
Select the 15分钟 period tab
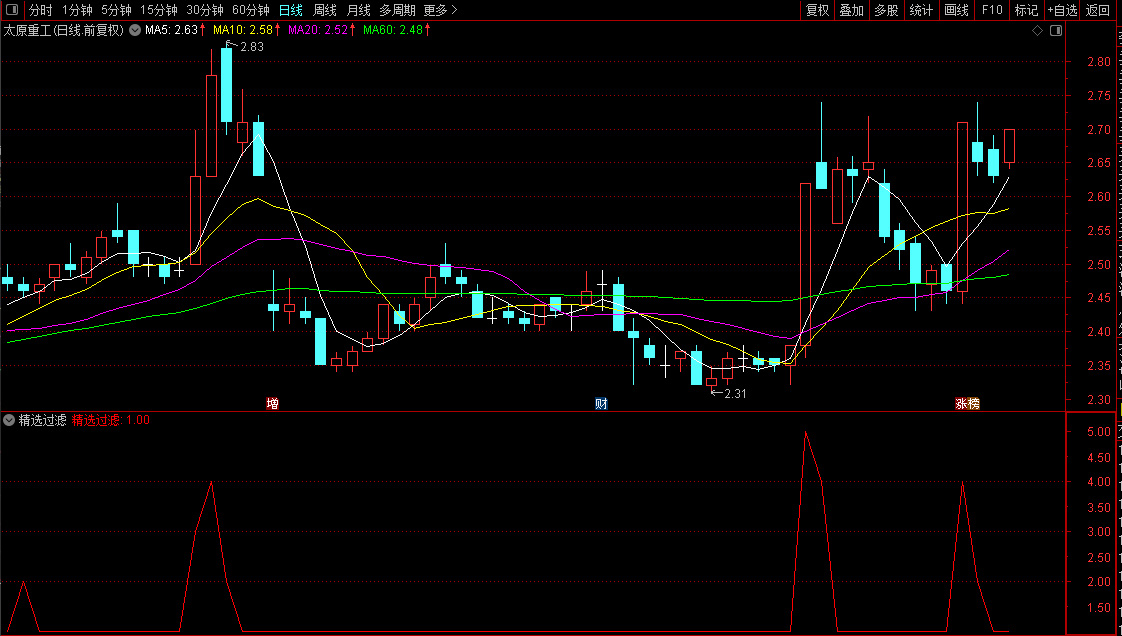pos(159,10)
